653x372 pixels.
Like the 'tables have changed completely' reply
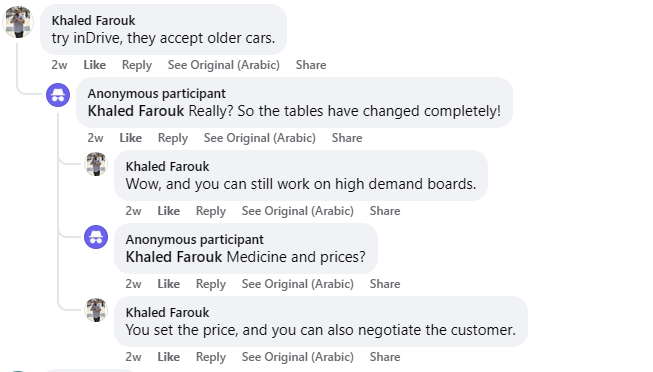pos(131,138)
